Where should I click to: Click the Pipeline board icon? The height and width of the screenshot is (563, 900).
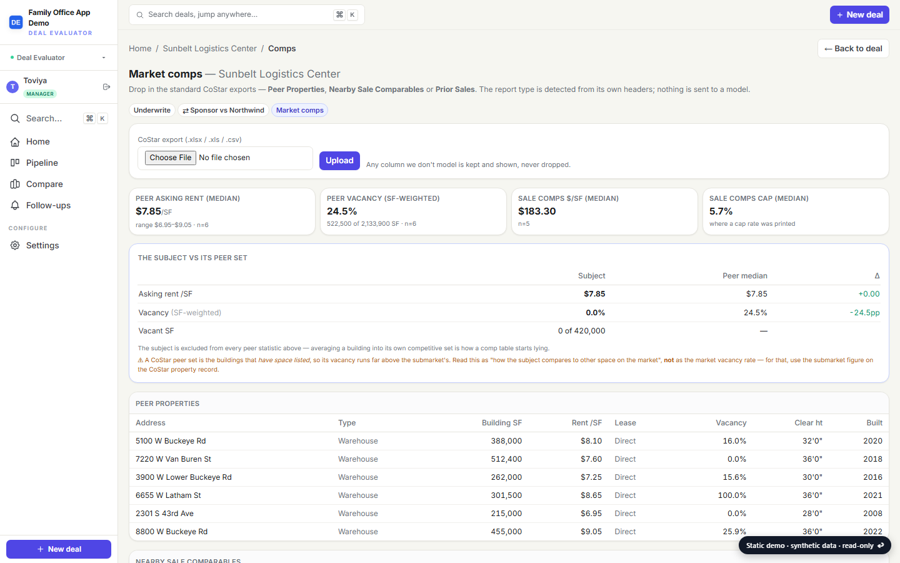15,163
